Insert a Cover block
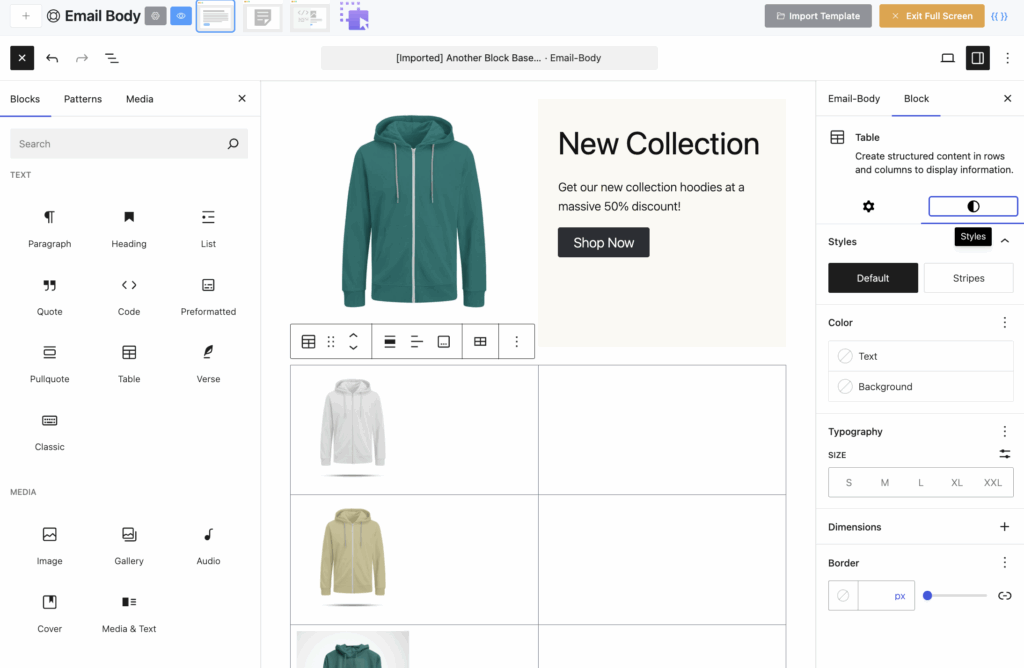Viewport: 1024px width, 668px height. (49, 611)
